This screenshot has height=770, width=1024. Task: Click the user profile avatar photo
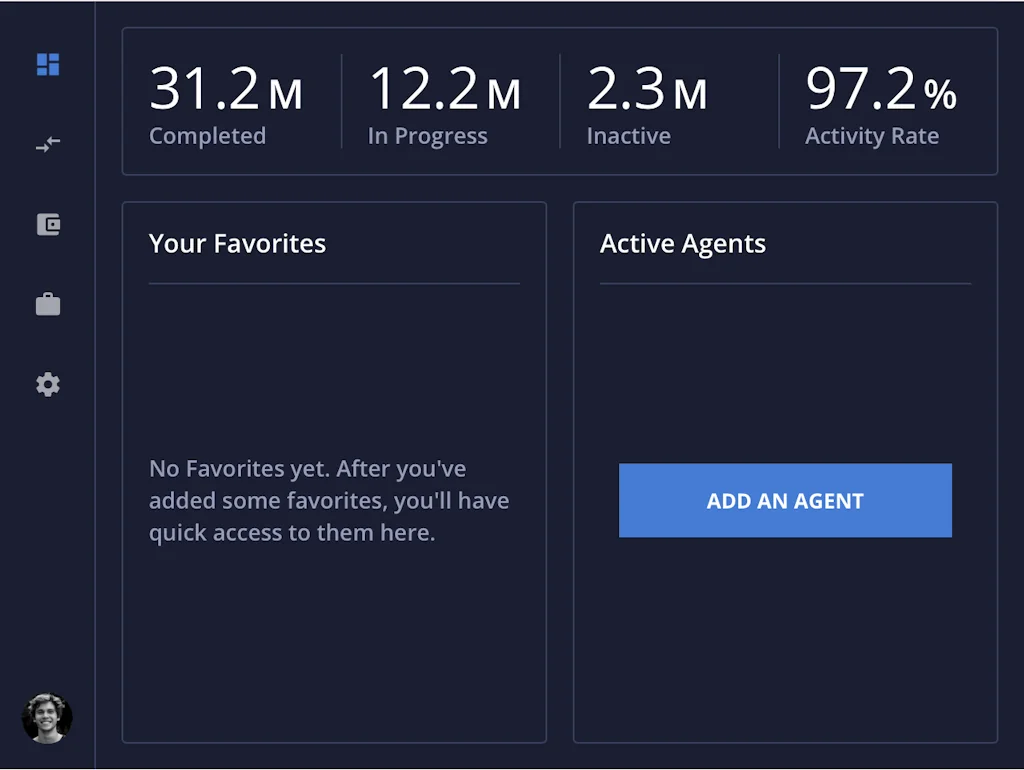[x=47, y=718]
